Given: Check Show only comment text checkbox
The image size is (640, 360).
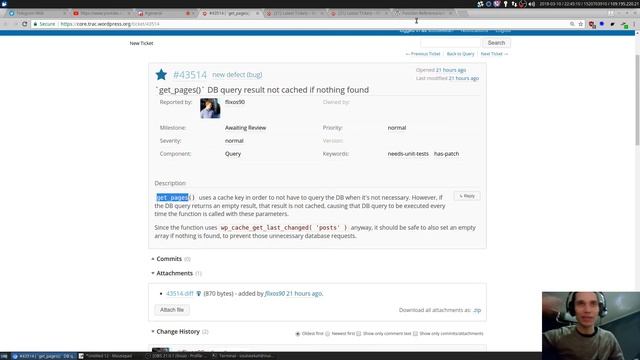Looking at the screenshot, I should pyautogui.click(x=358, y=334).
